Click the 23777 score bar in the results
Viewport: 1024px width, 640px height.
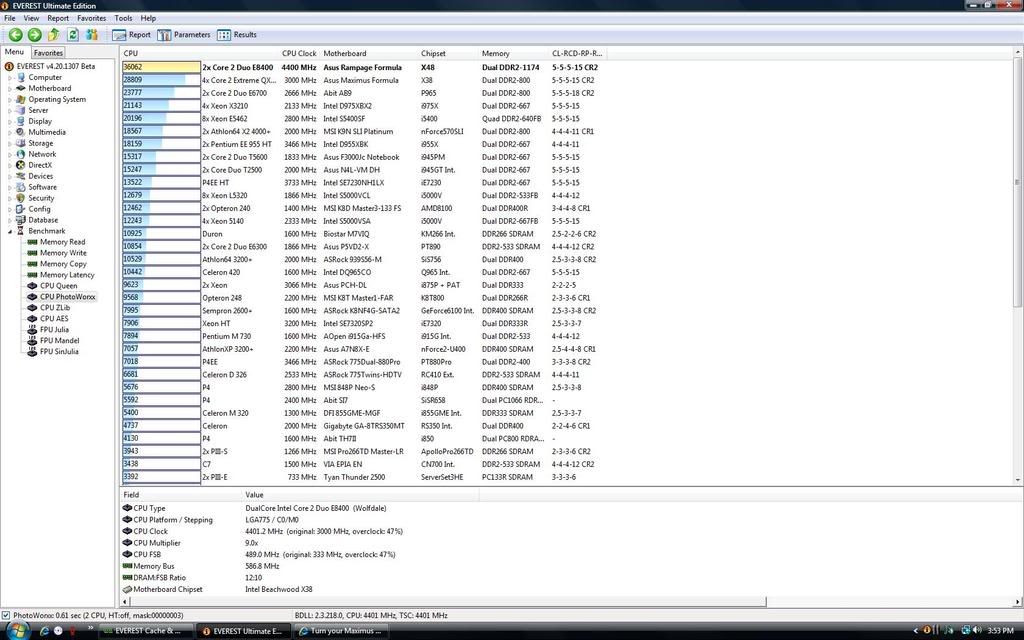161,93
